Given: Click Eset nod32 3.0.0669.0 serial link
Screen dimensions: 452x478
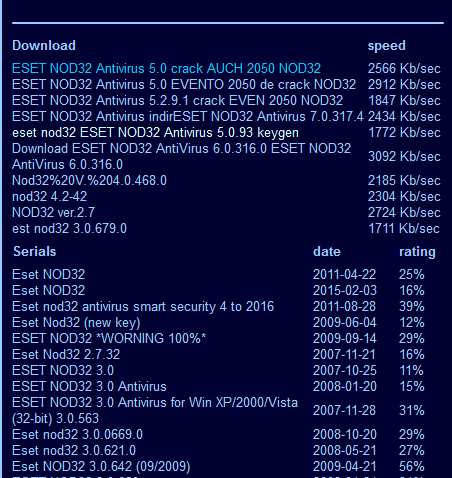Looking at the screenshot, I should (77, 434).
